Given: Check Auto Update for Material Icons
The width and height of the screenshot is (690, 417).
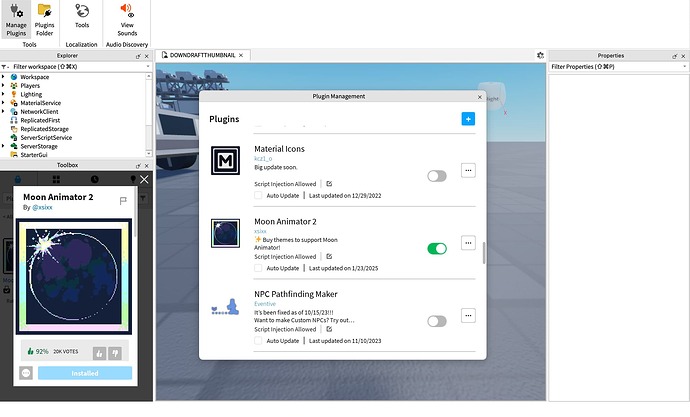Looking at the screenshot, I should click(258, 195).
